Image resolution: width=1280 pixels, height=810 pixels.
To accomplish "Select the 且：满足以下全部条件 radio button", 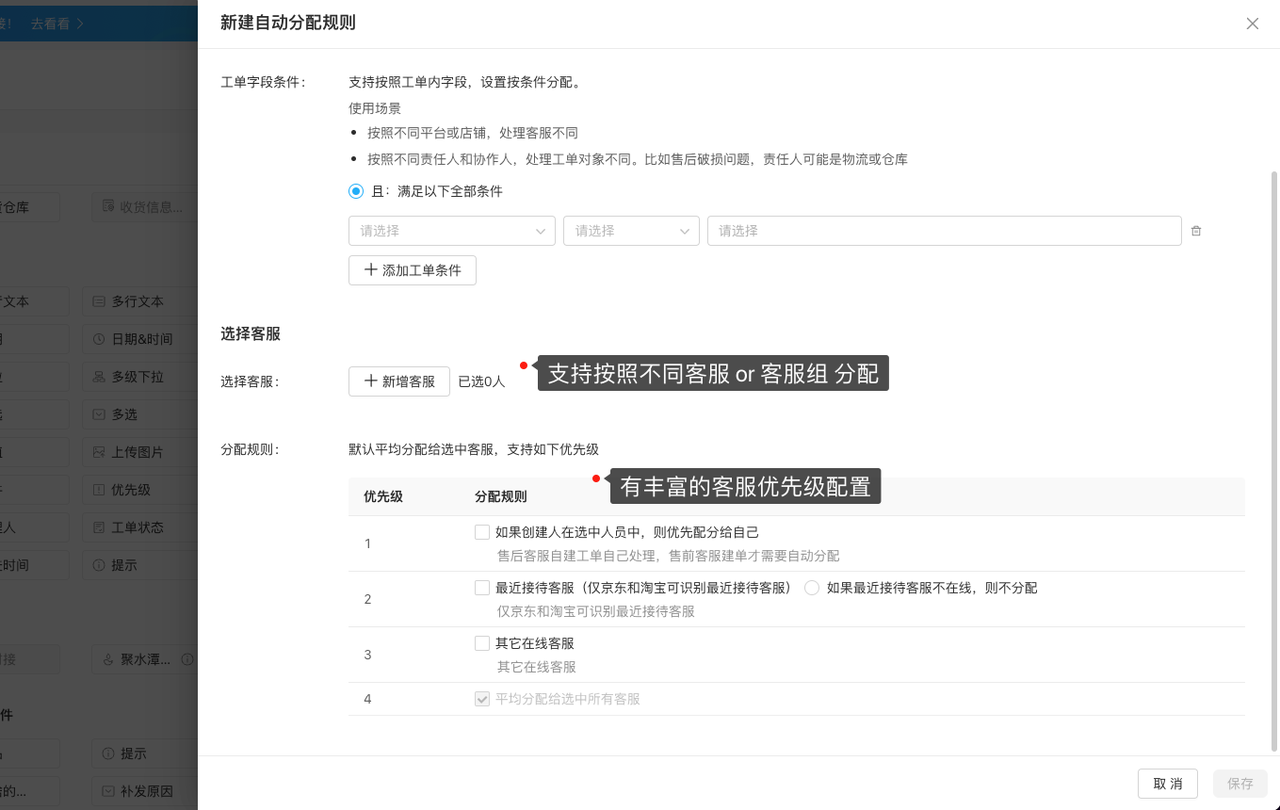I will pyautogui.click(x=356, y=191).
